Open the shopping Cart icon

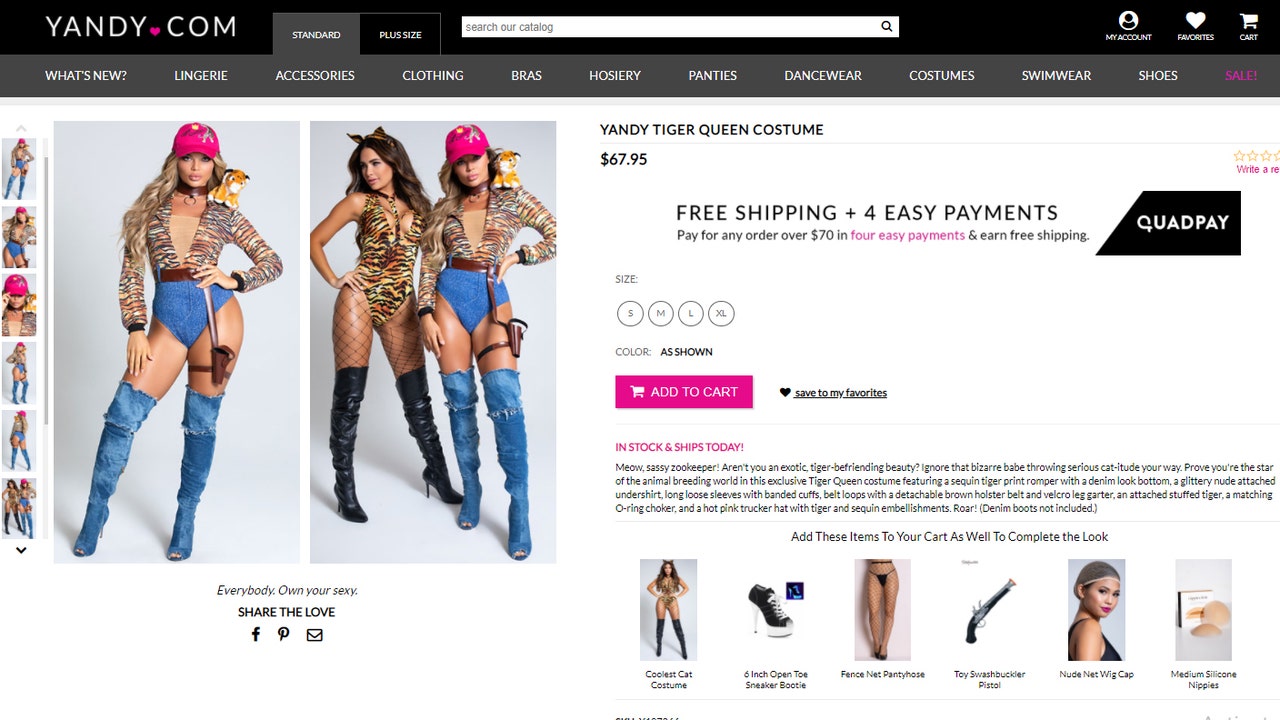(1249, 20)
